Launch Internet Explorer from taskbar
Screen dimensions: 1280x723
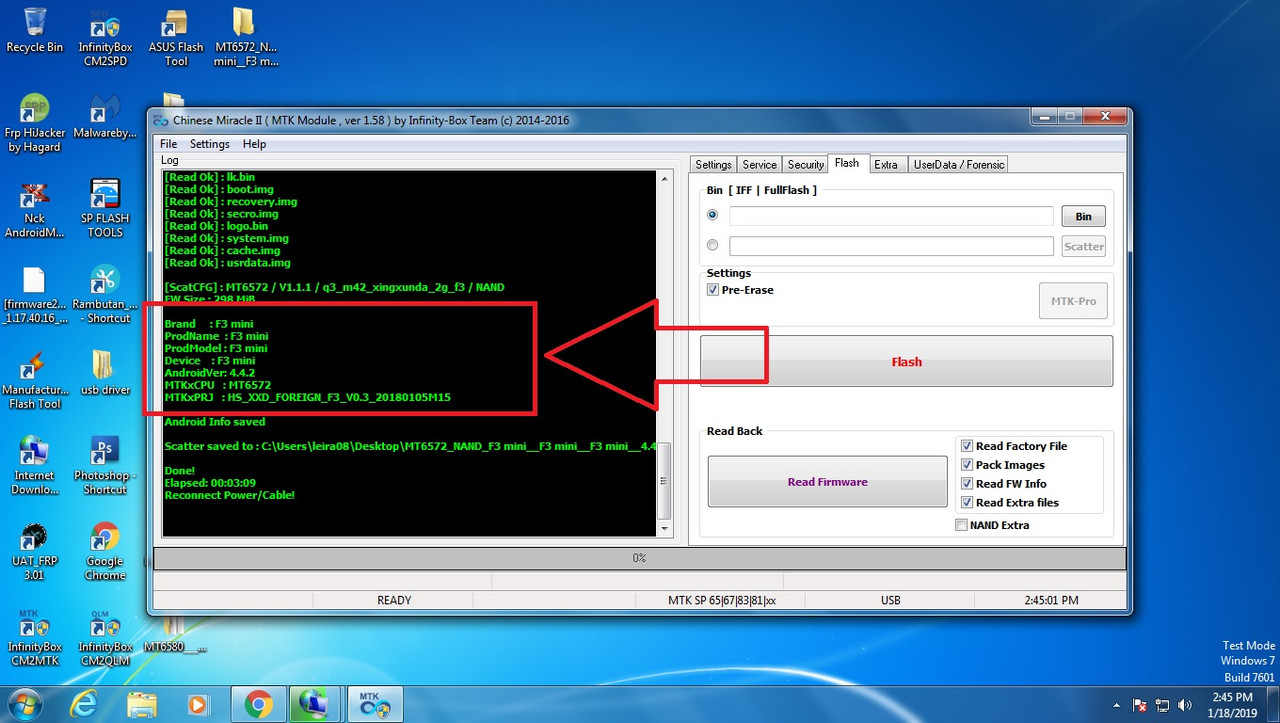coord(84,705)
